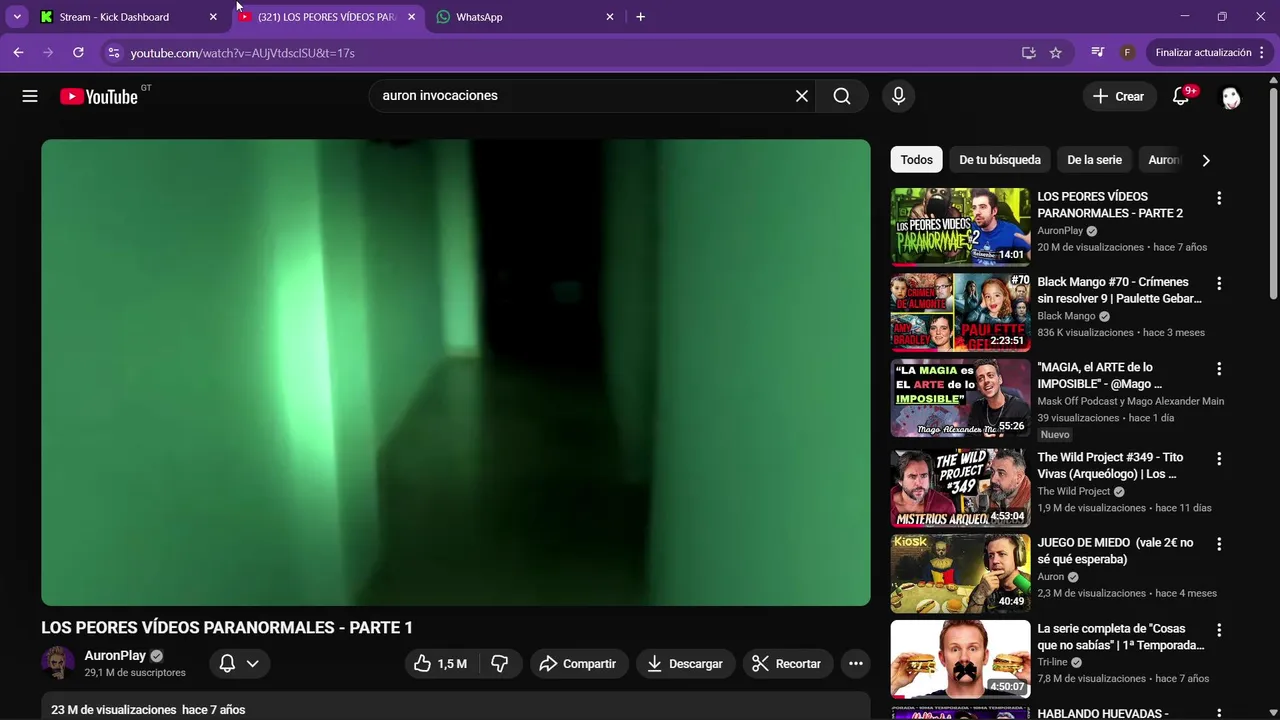Viewport: 1280px width, 720px height.
Task: Select the Todos filter chip
Action: pos(916,160)
